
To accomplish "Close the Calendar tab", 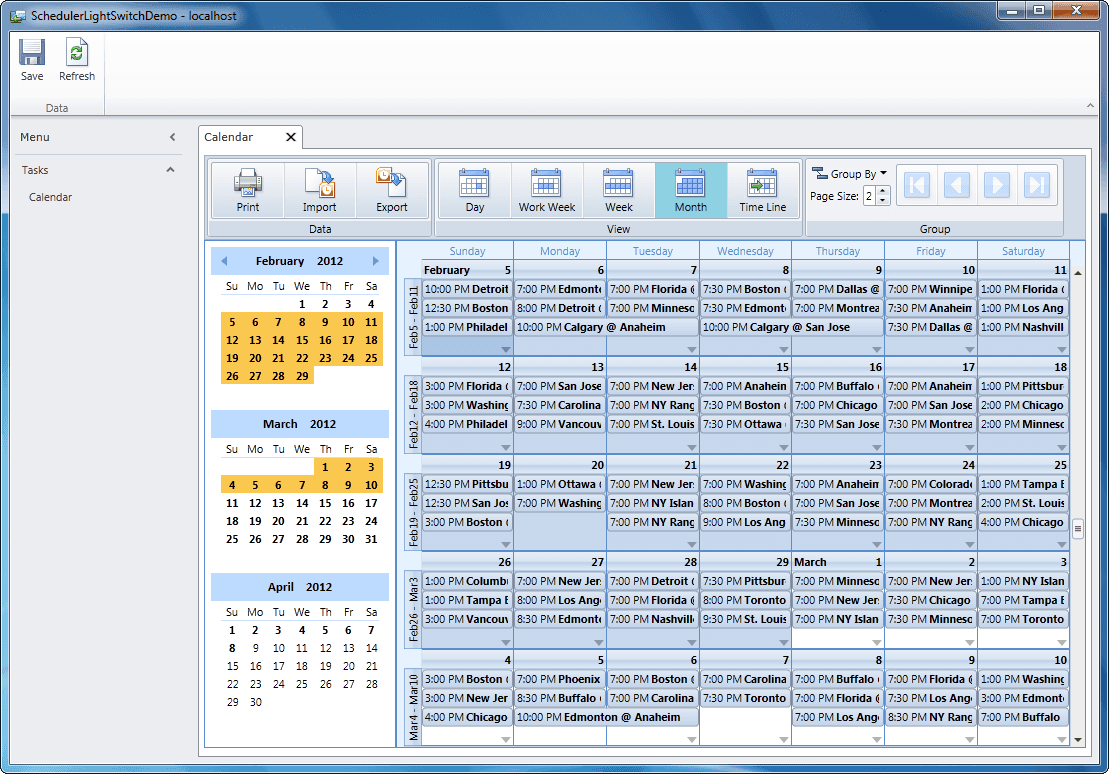I will pyautogui.click(x=291, y=137).
